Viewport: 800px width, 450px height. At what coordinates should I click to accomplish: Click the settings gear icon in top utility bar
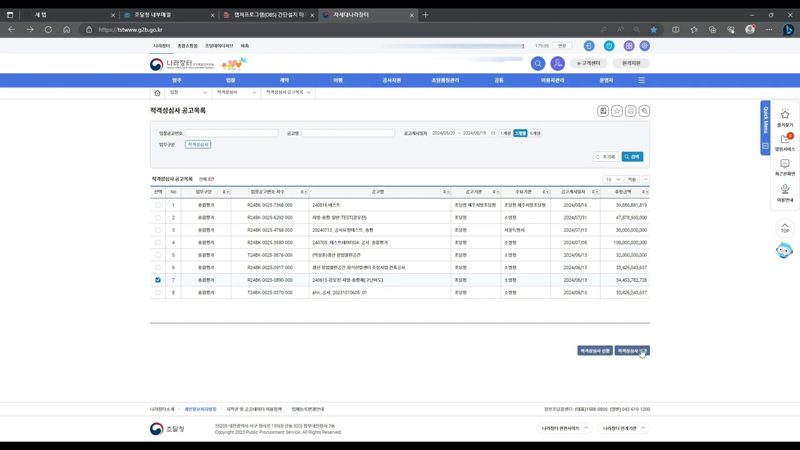tap(645, 46)
